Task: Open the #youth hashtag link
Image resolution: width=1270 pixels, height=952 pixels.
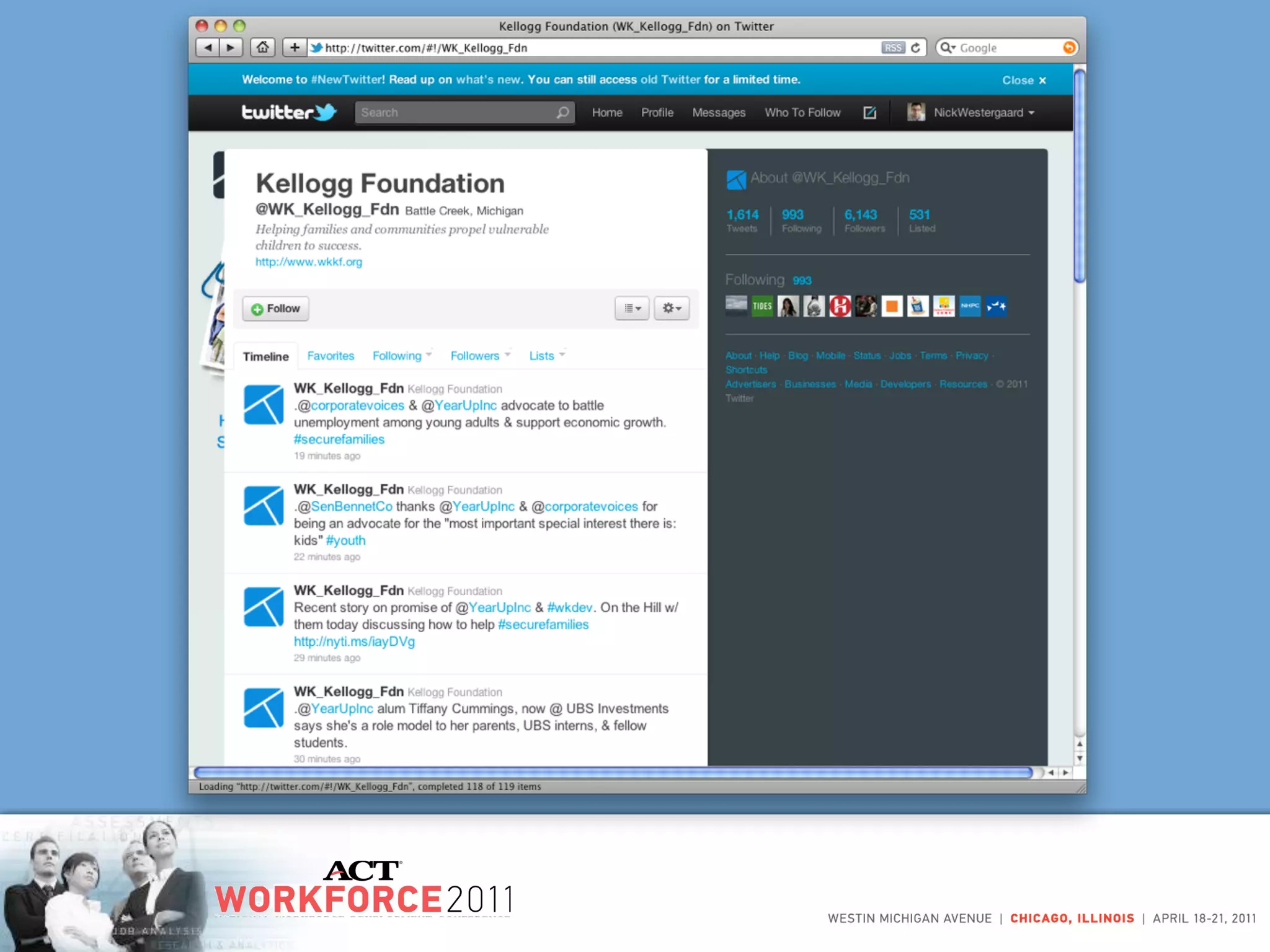Action: point(346,540)
